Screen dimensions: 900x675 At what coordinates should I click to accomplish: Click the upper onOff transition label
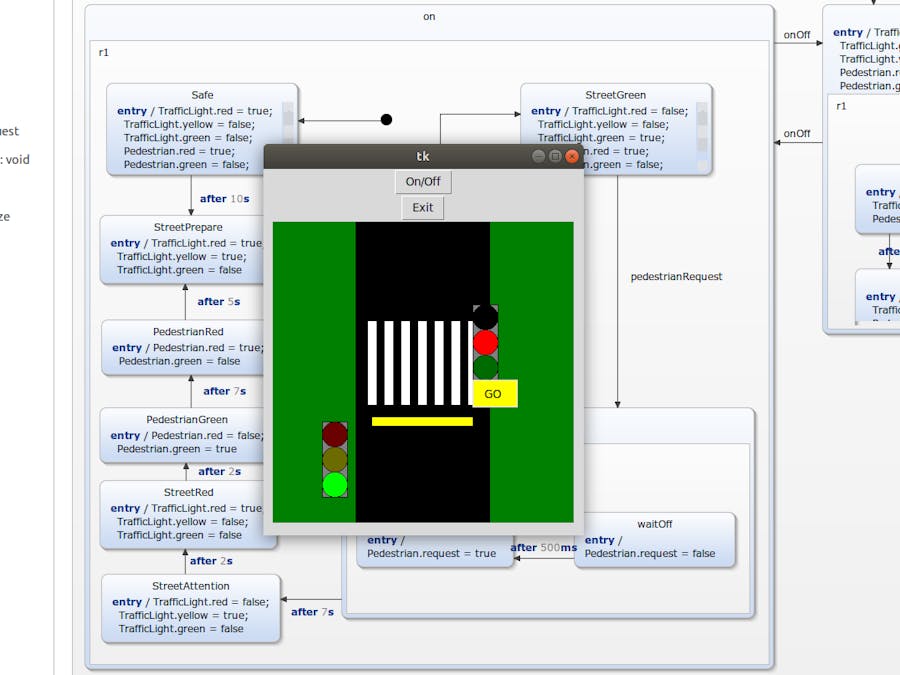[x=797, y=35]
